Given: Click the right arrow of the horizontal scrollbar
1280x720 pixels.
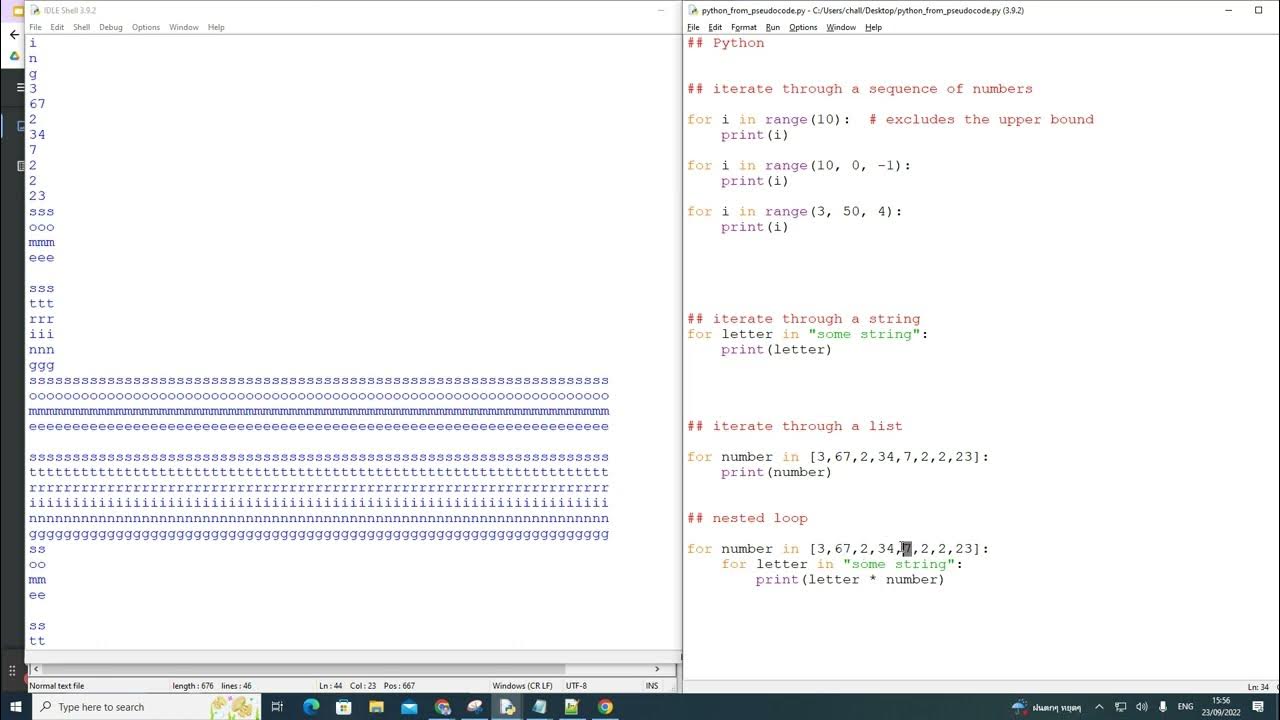Looking at the screenshot, I should [x=657, y=669].
